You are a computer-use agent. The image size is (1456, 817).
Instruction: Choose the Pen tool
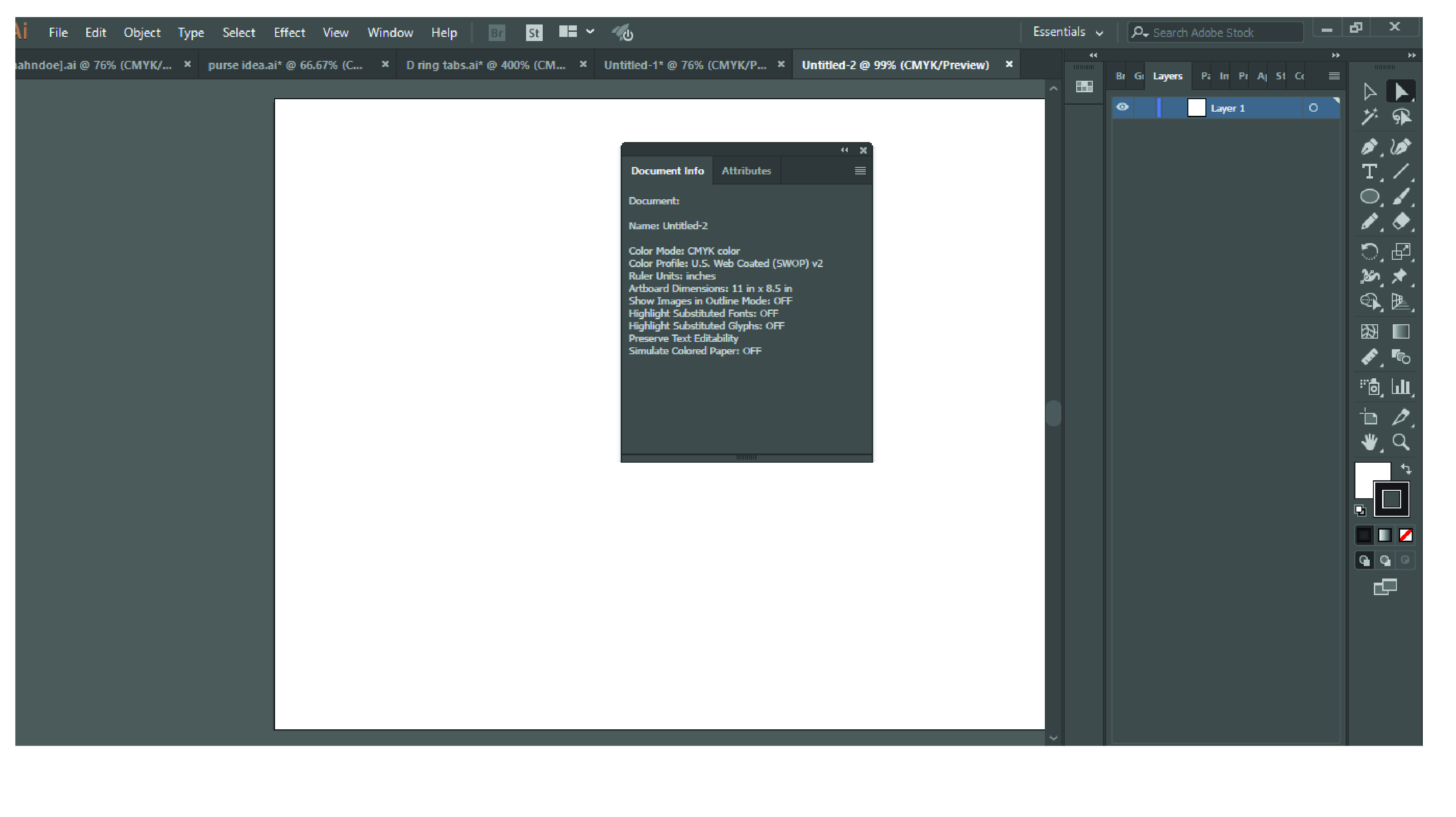(x=1370, y=146)
